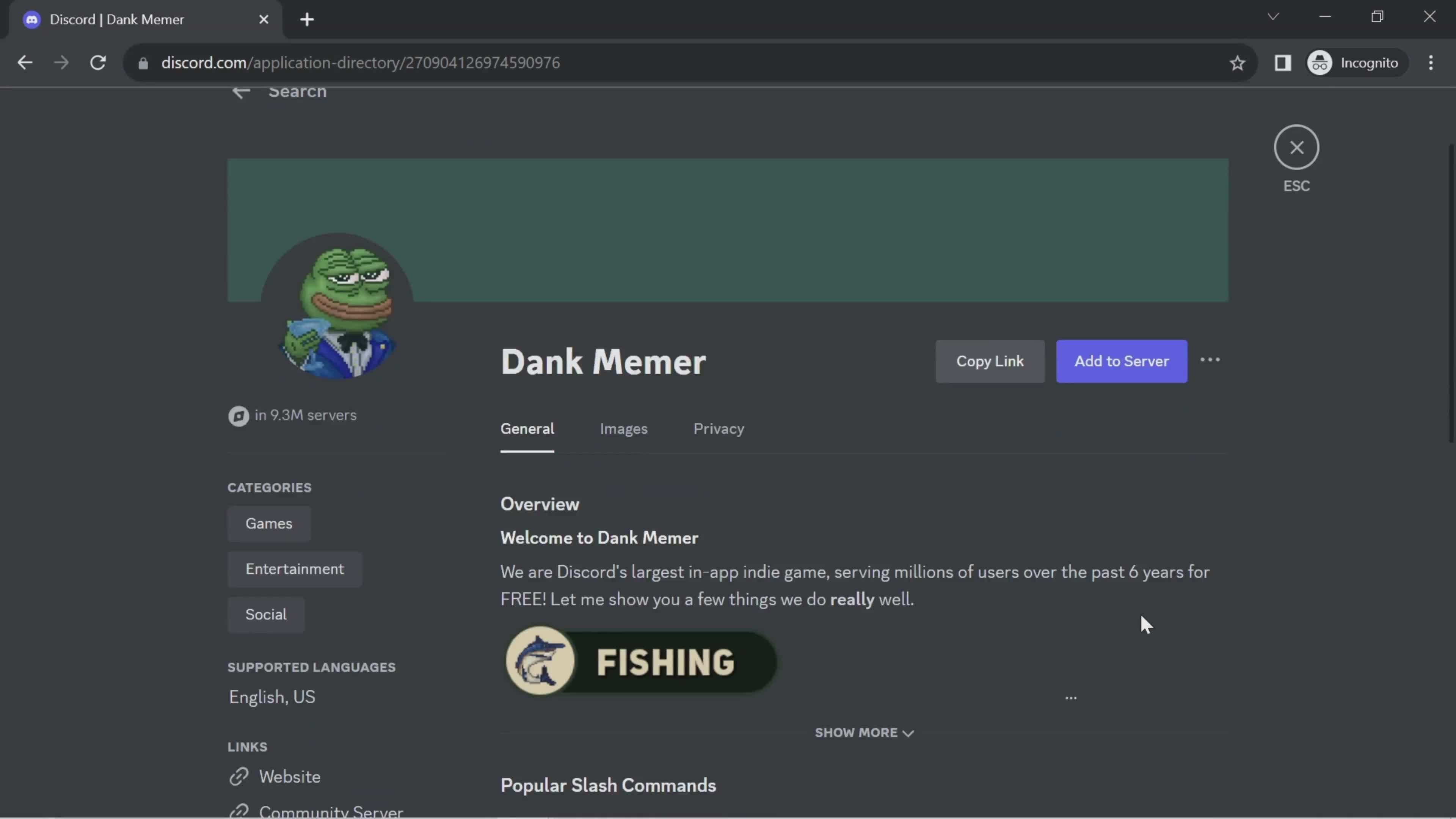Expand the SHOW MORE section
Screen dimensions: 1456x819
[x=863, y=732]
